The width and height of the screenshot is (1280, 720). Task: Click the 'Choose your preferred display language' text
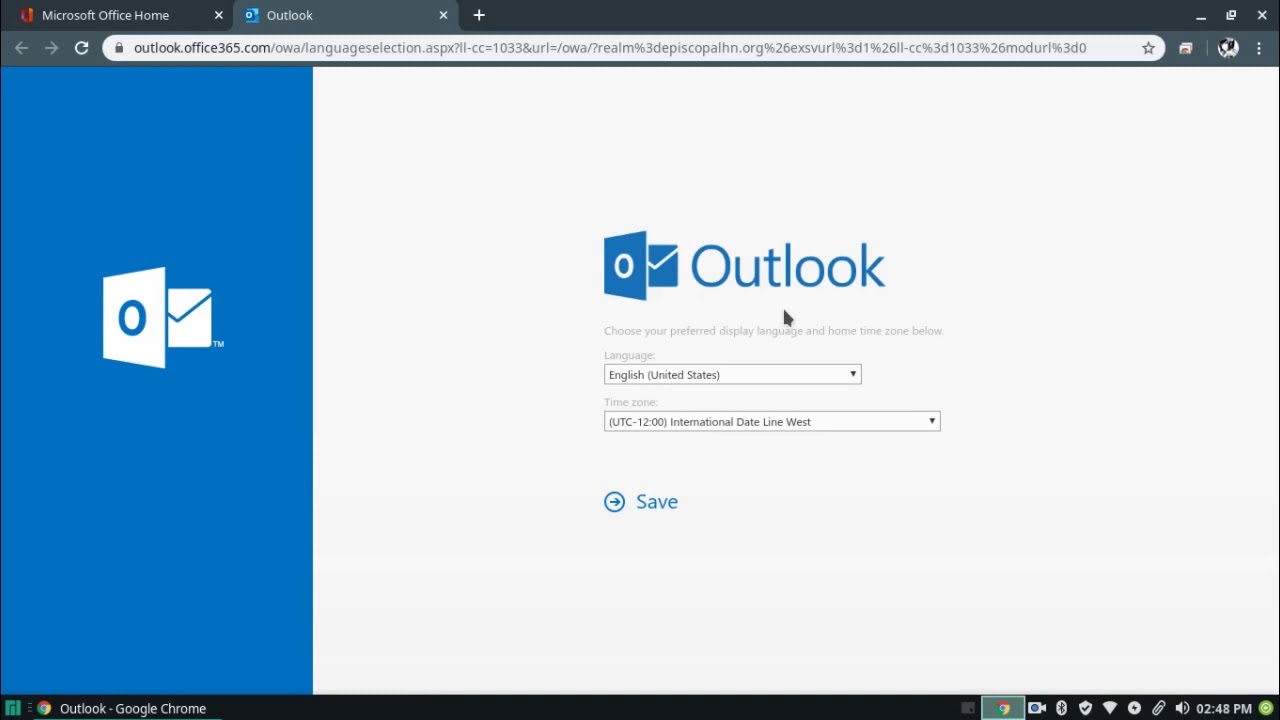point(774,331)
